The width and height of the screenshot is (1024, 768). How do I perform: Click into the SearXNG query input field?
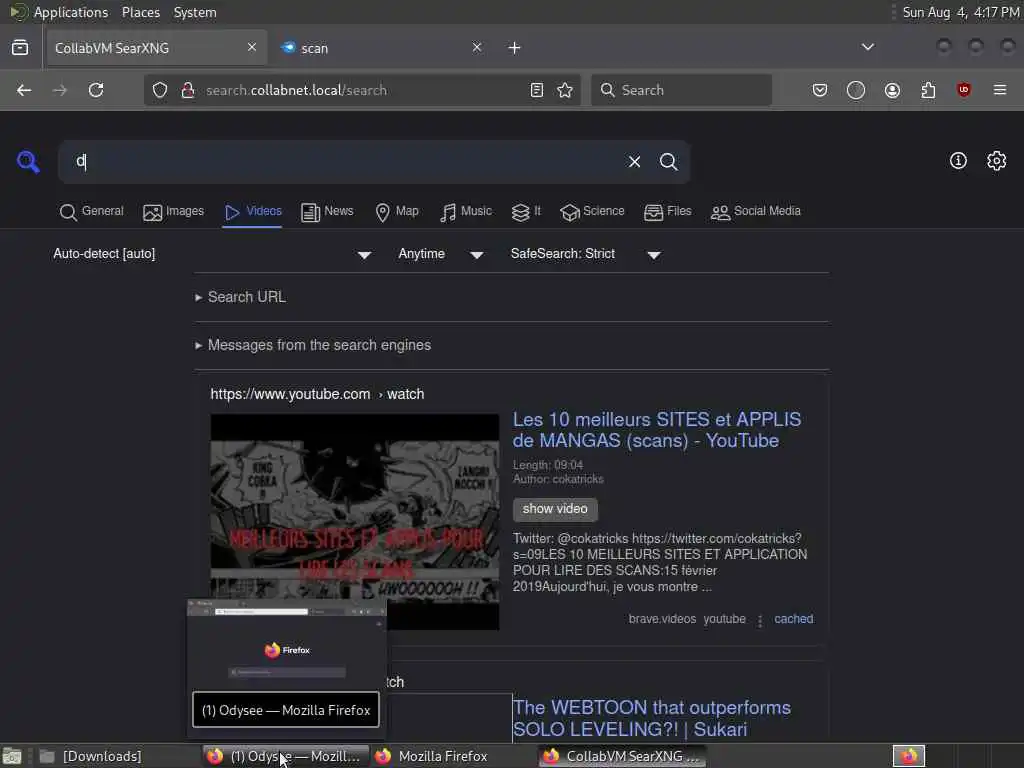pos(346,162)
